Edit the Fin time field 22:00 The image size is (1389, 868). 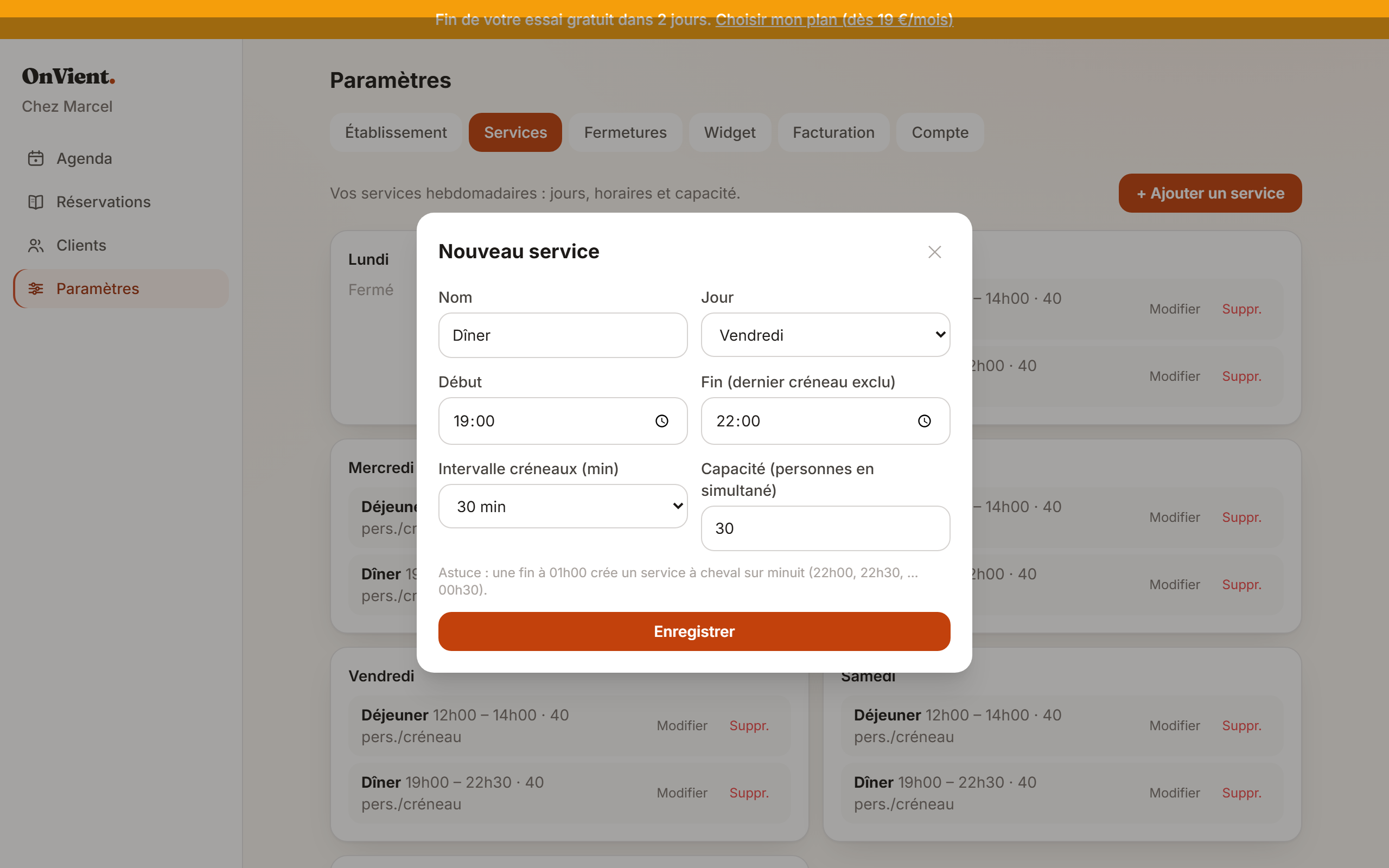825,422
